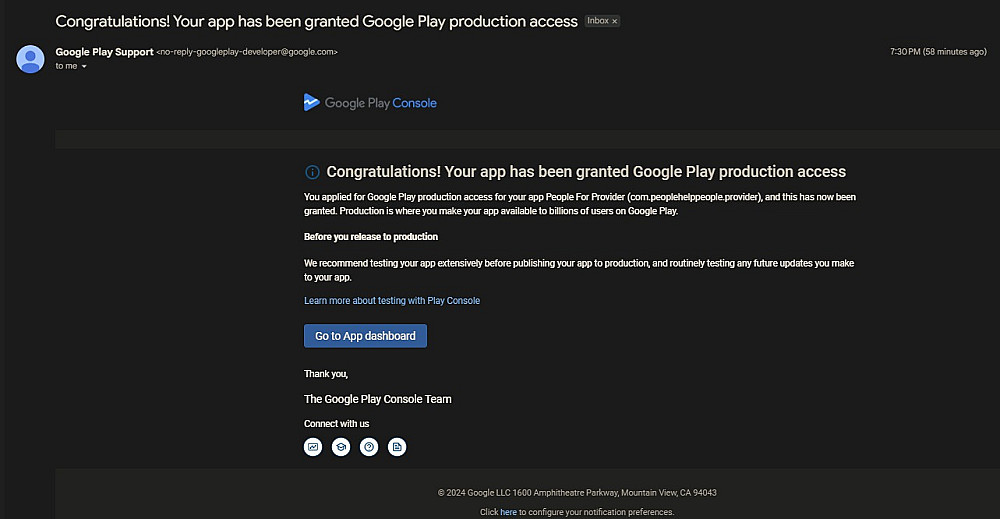Click the email subject line at top
Image resolution: width=1000 pixels, height=519 pixels.
tap(316, 21)
